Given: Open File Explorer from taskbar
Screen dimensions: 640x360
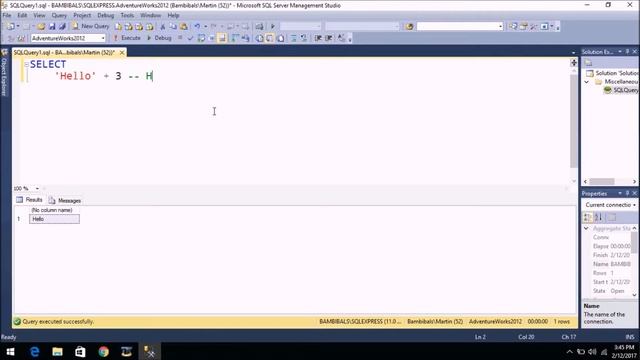Looking at the screenshot, I should 58,351.
